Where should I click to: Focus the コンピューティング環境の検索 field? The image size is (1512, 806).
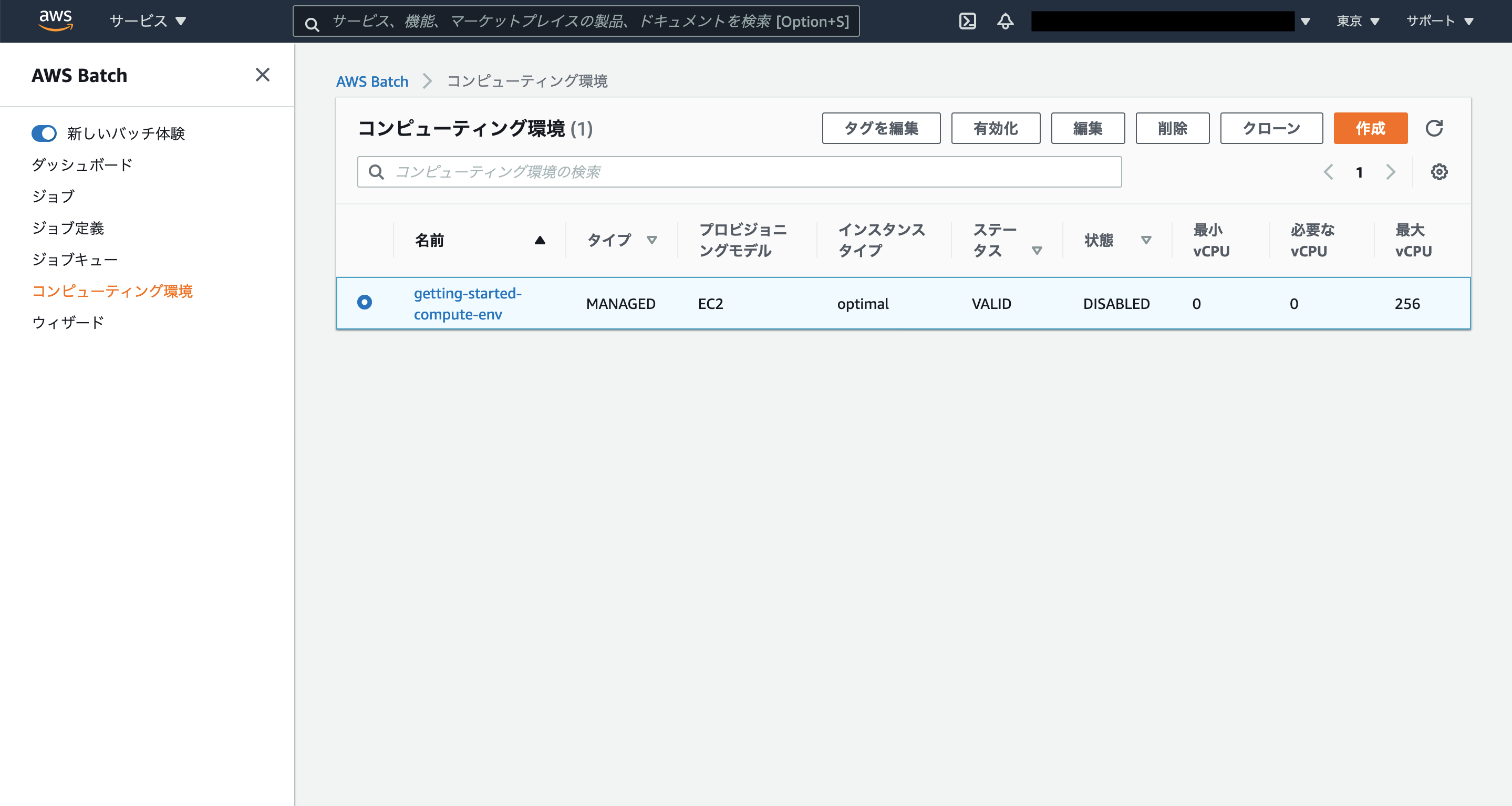[739, 172]
